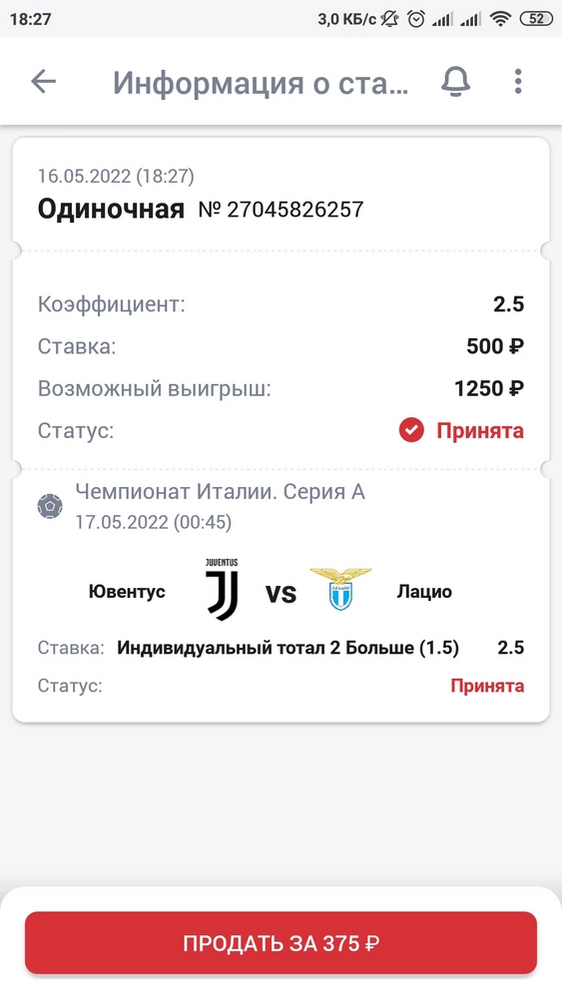This screenshot has width=562, height=999.
Task: Sell the bet for 375 ₽
Action: (281, 943)
